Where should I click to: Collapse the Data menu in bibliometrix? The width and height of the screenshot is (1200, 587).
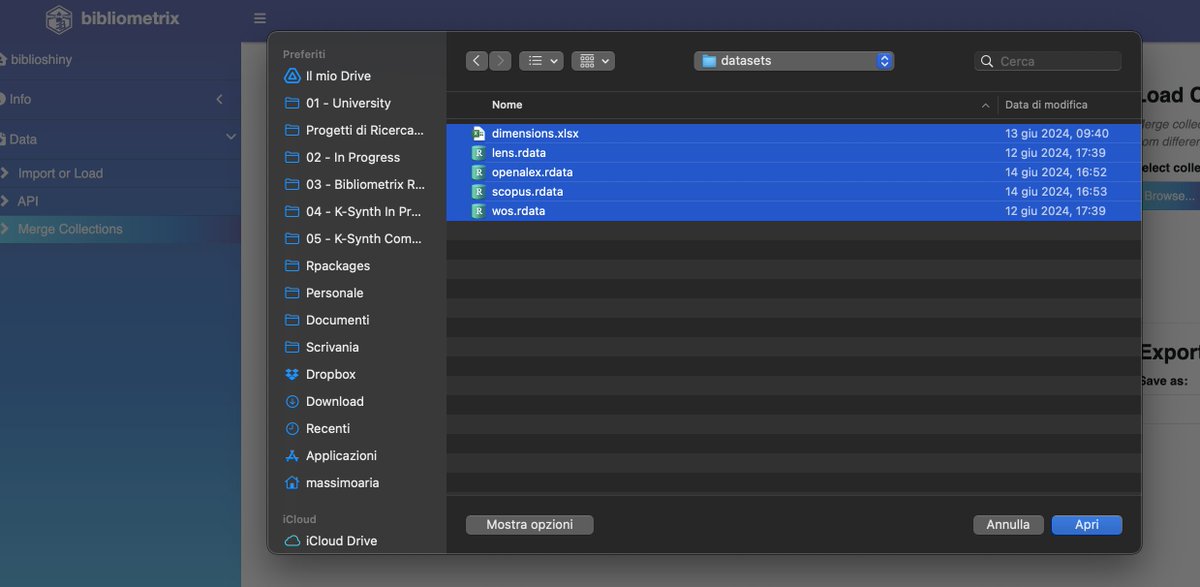[120, 139]
